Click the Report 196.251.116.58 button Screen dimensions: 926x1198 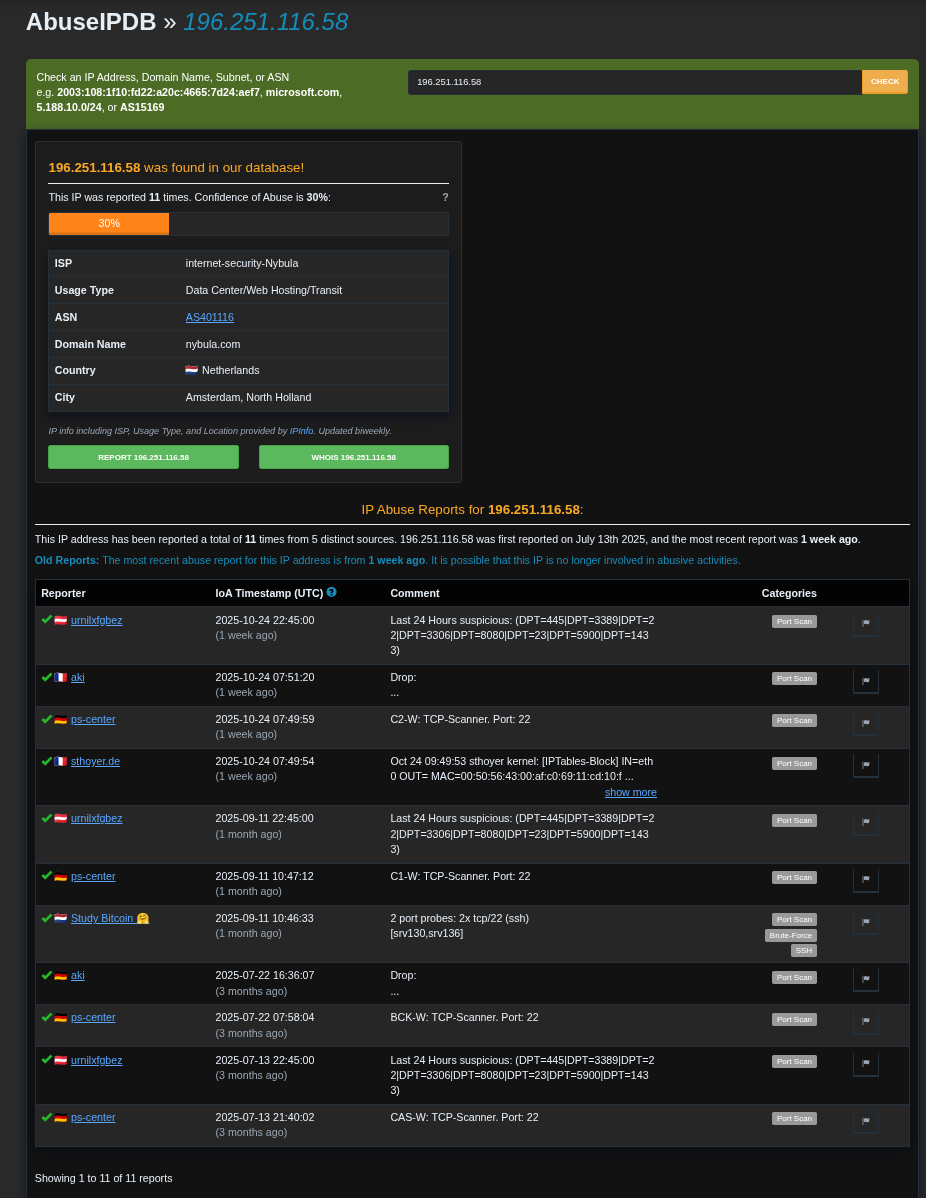coord(143,457)
